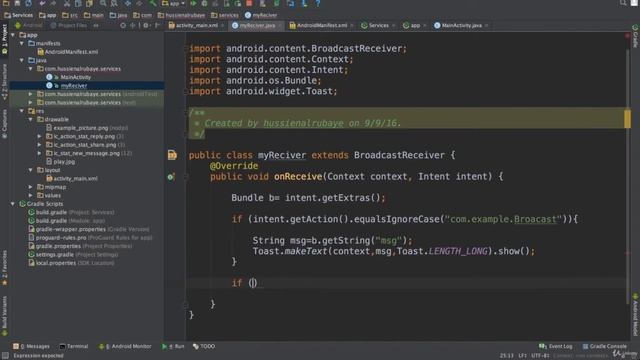Click the Paste toolbar icon
The width and height of the screenshot is (640, 360).
[x=89, y=3]
